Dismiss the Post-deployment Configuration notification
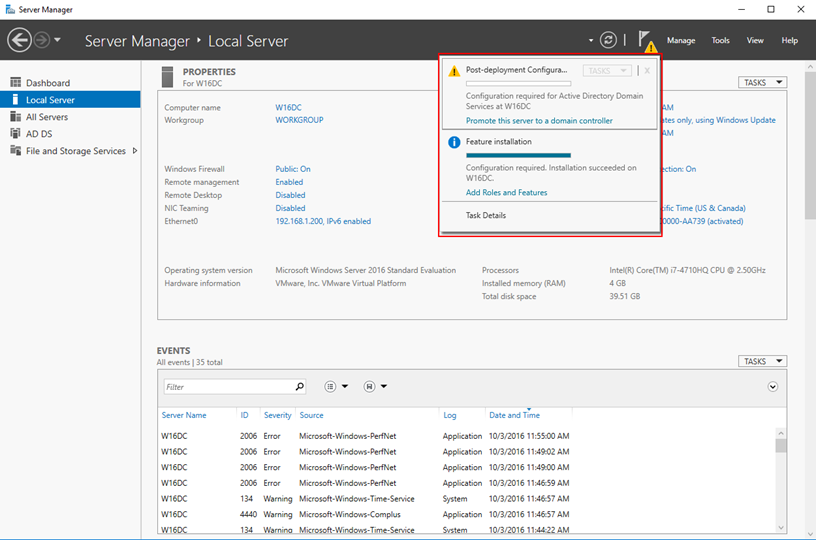This screenshot has height=540, width=816. [647, 71]
